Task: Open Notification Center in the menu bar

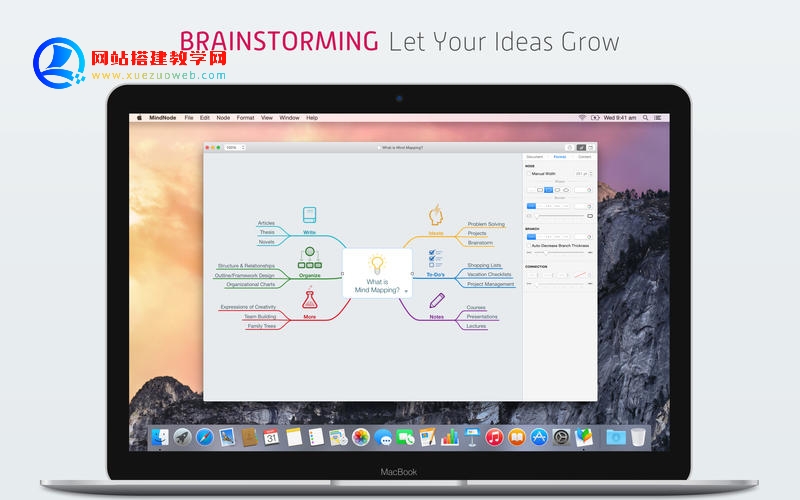Action: pos(658,117)
